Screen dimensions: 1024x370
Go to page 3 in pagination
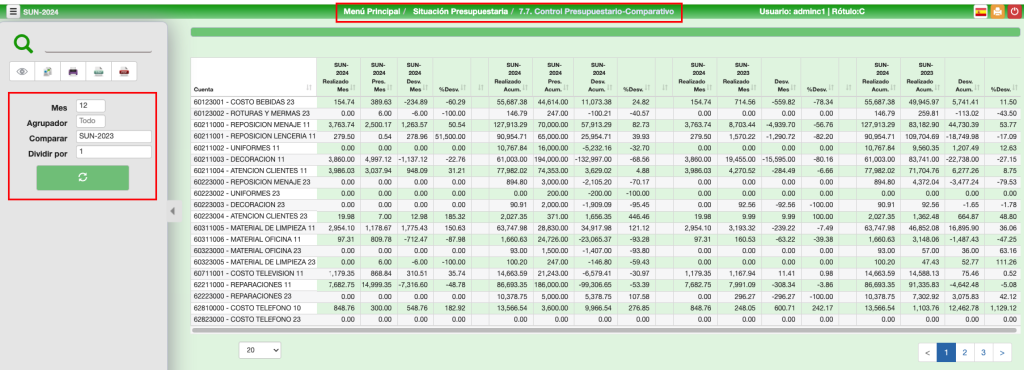(x=983, y=352)
